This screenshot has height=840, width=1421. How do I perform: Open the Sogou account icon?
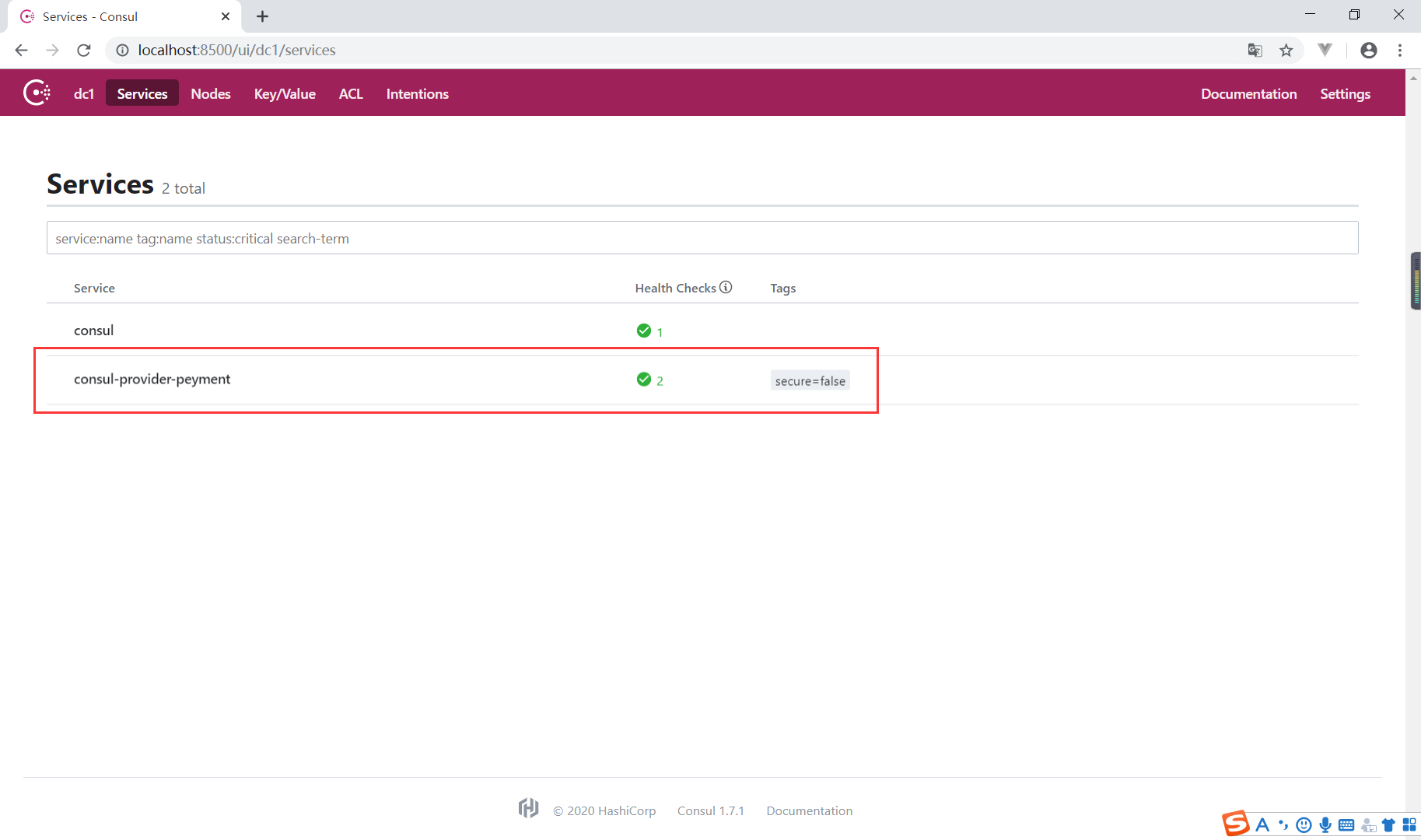pyautogui.click(x=1369, y=825)
